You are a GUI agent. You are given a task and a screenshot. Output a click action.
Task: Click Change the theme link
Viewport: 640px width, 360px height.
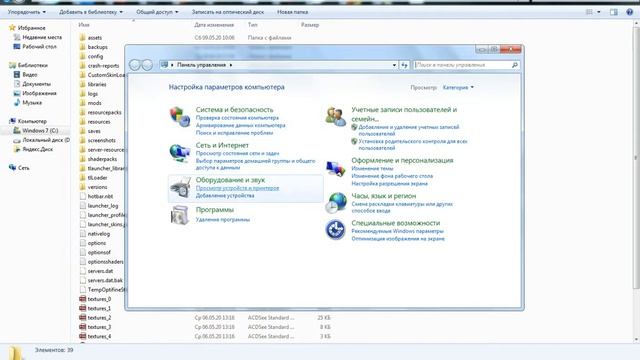(x=372, y=168)
